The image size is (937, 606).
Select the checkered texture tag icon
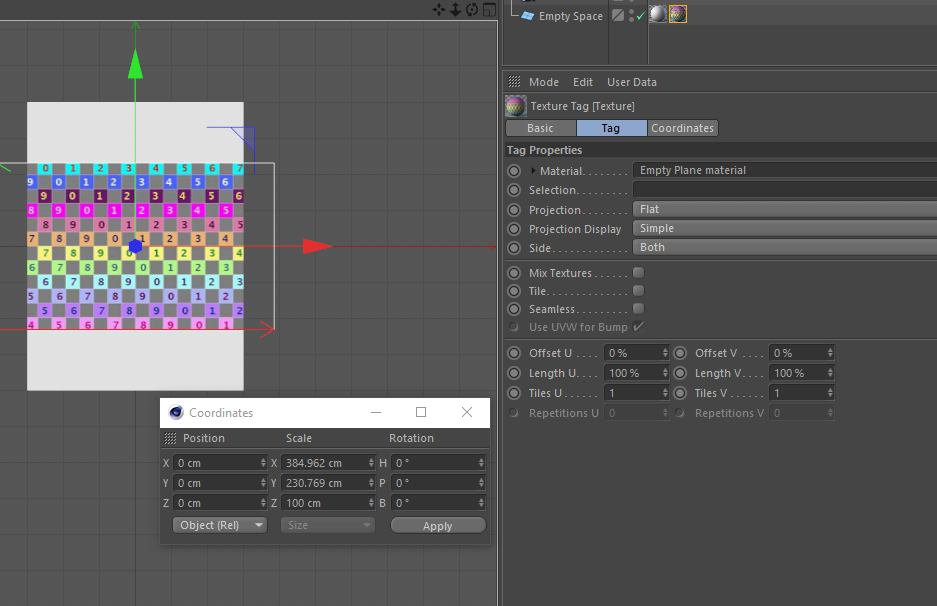(677, 14)
